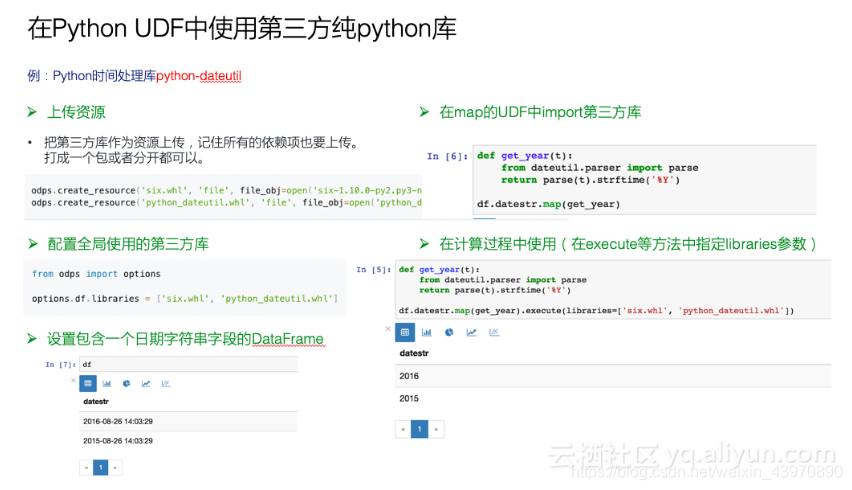Select line chart icon in left df output
This screenshot has height=490, width=852.
pyautogui.click(x=146, y=384)
